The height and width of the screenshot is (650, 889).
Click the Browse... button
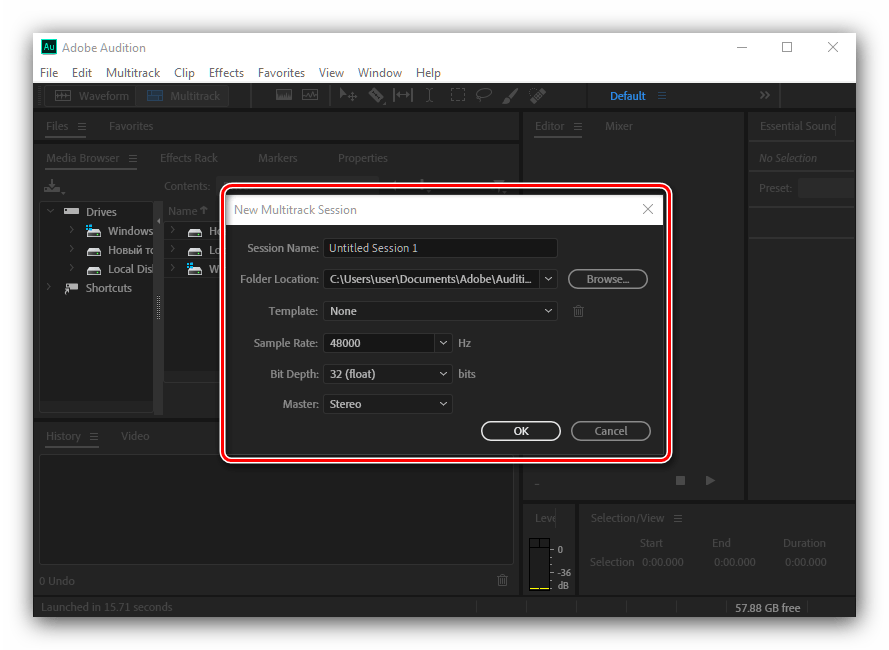pos(607,279)
